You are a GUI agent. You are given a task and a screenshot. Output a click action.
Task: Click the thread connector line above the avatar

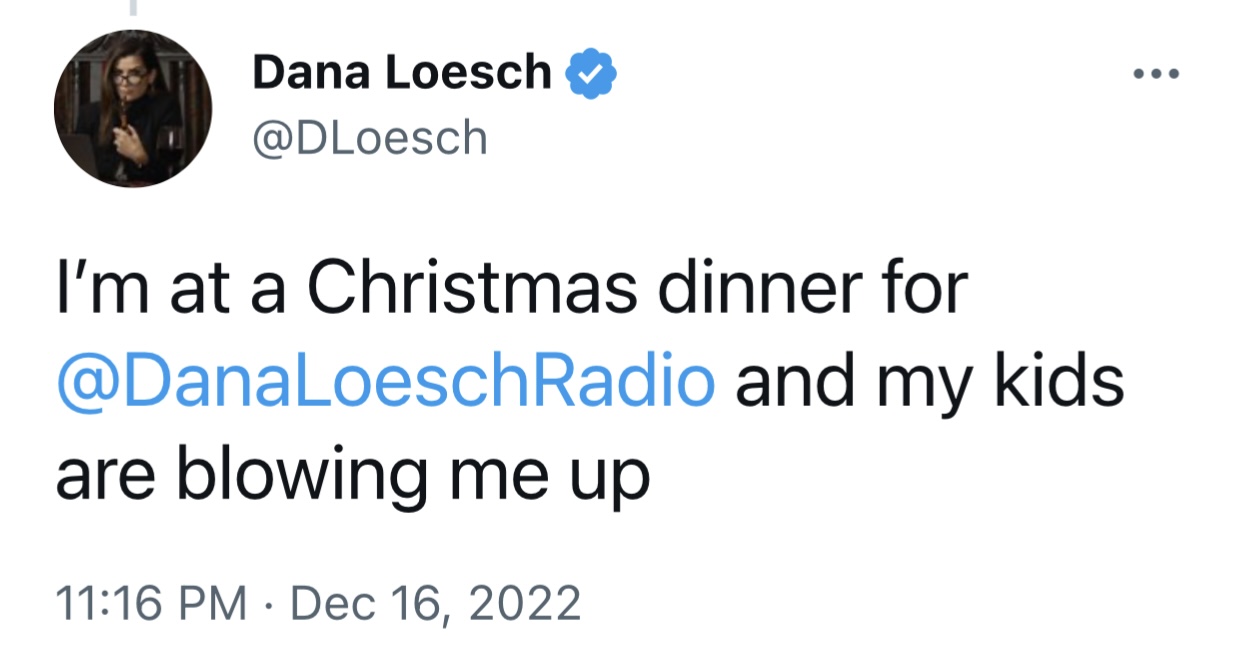(132, 7)
